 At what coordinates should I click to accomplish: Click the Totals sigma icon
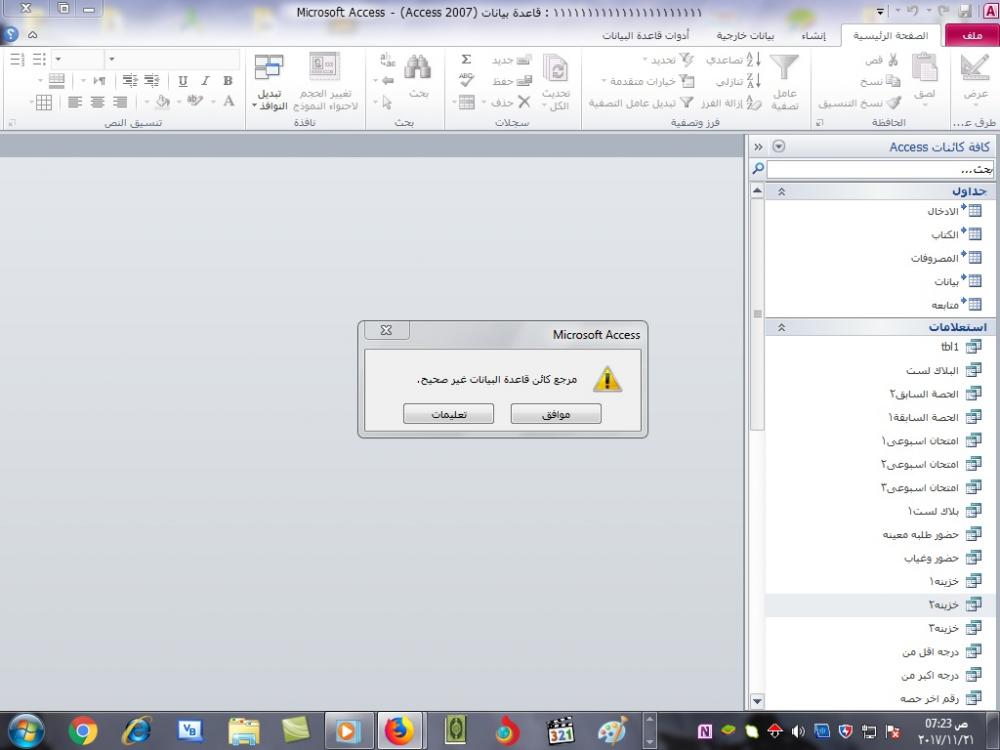[466, 59]
